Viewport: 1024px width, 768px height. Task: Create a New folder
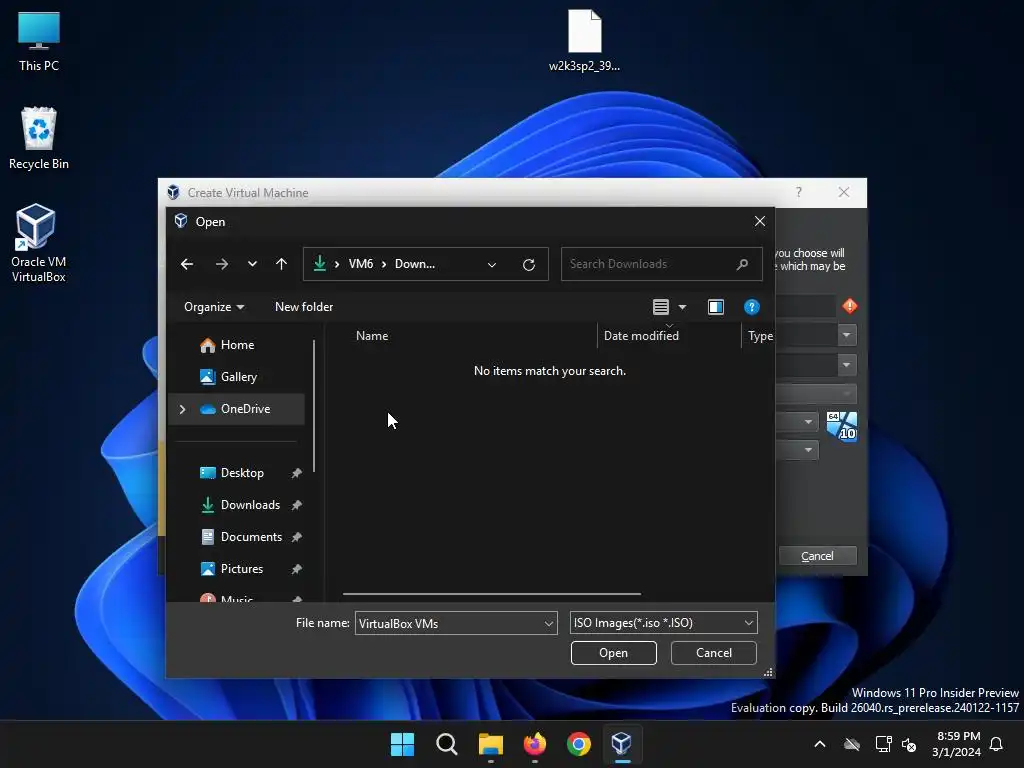(304, 307)
